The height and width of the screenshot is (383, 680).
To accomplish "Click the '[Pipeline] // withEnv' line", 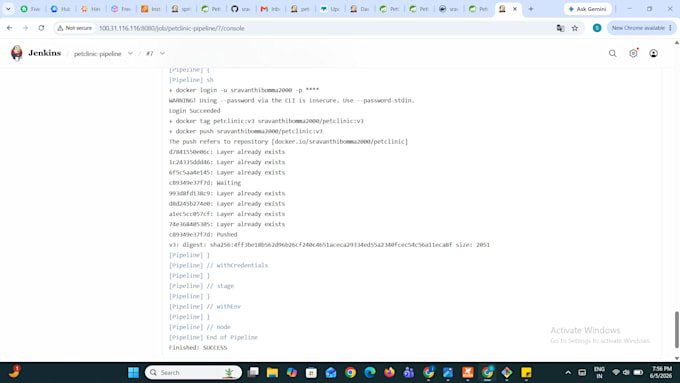I will (205, 306).
